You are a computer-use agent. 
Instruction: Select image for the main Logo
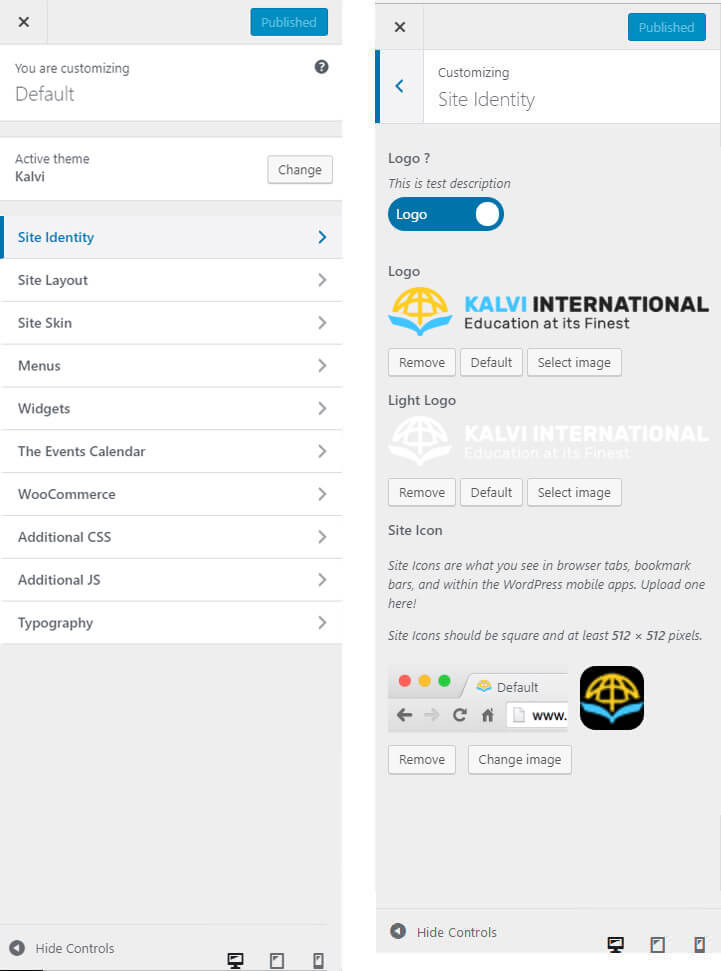[x=574, y=362]
